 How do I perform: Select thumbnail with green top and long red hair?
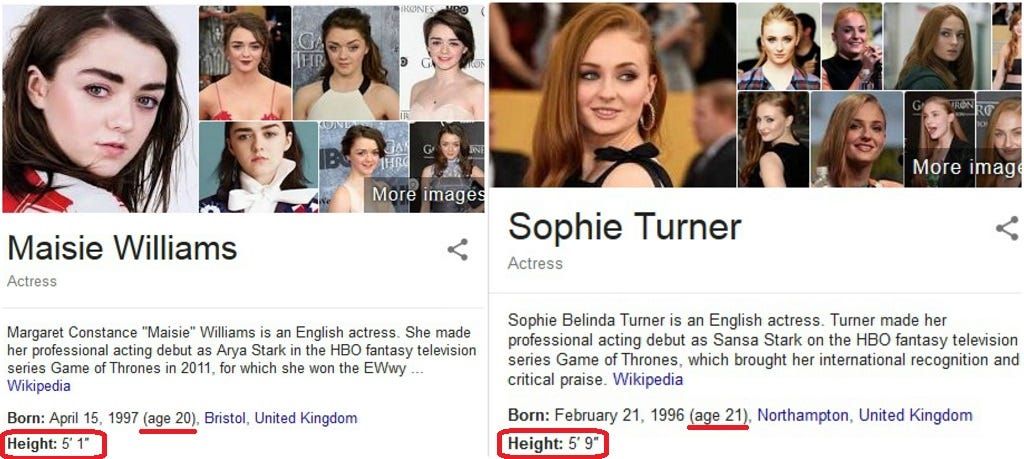pos(937,46)
